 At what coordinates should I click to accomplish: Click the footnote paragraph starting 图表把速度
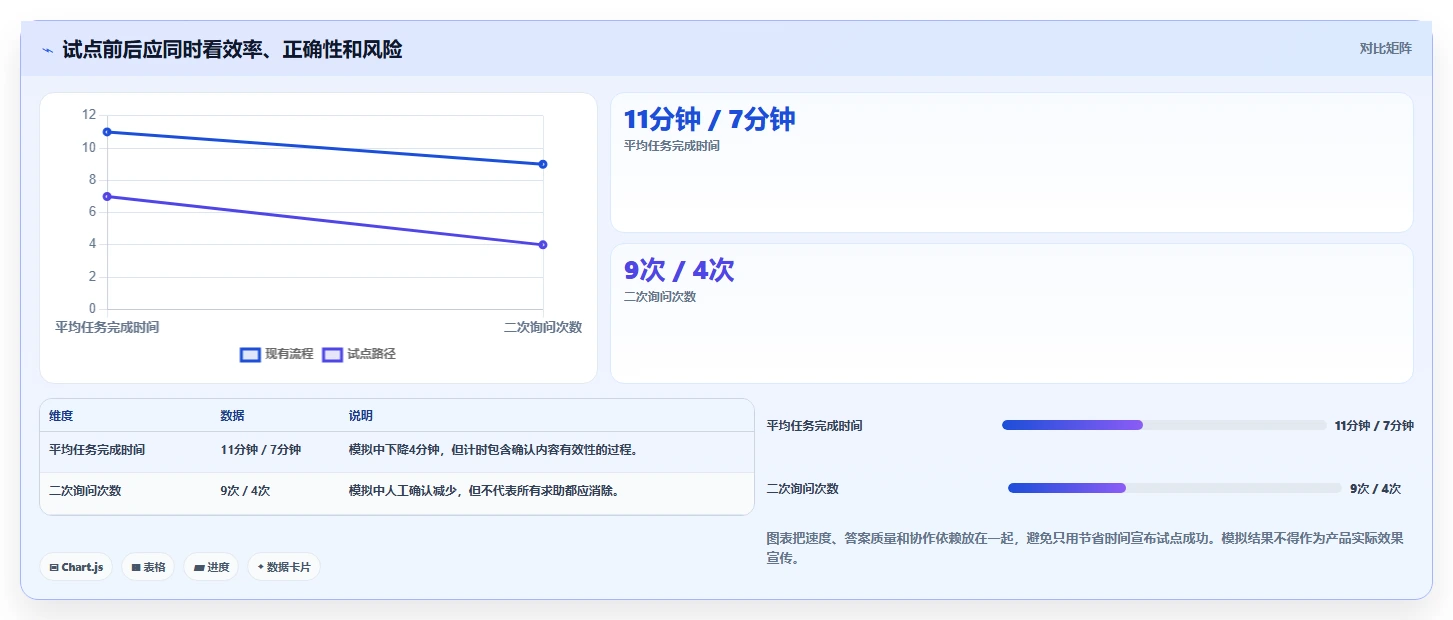pos(1085,548)
